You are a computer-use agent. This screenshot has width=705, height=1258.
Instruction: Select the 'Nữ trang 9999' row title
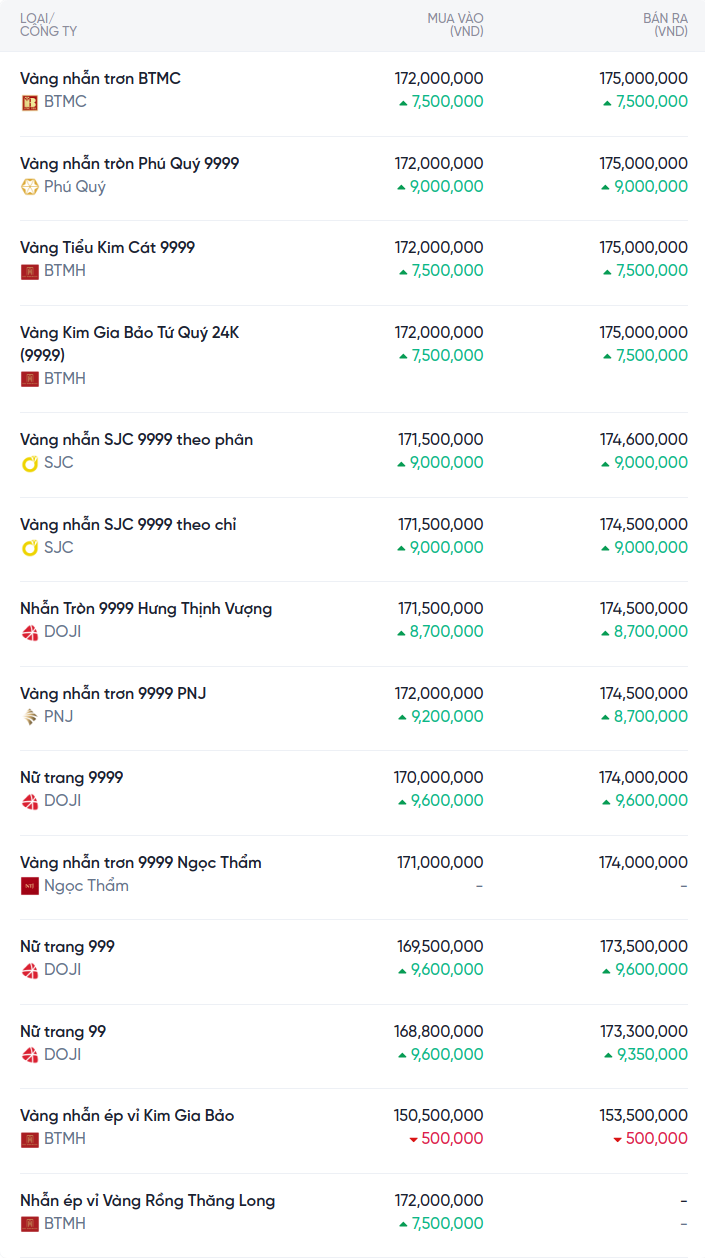click(72, 778)
